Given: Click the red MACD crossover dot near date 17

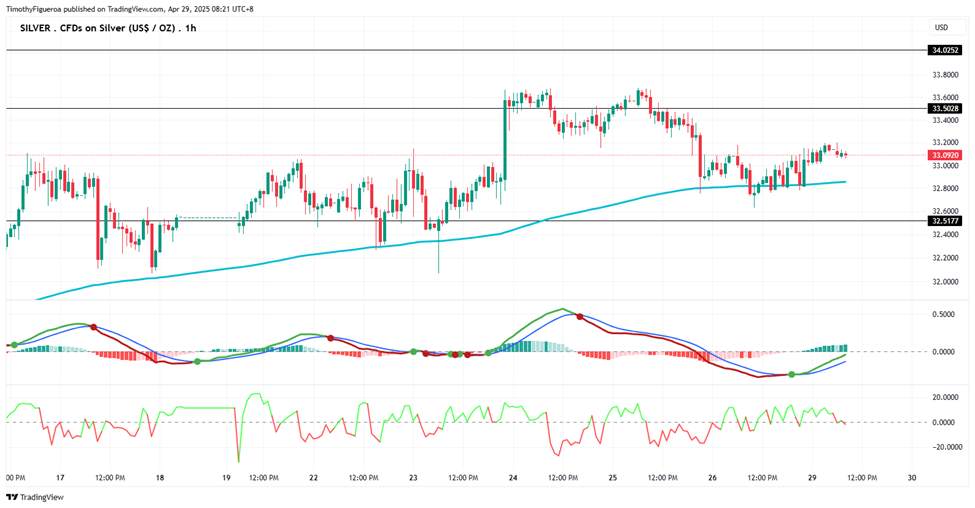Looking at the screenshot, I should point(93,326).
